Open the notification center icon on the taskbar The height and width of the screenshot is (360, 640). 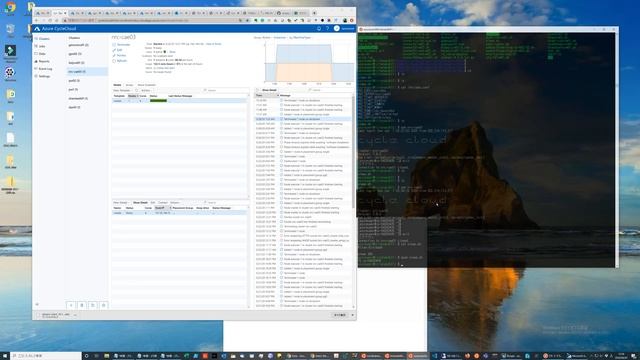click(x=633, y=356)
